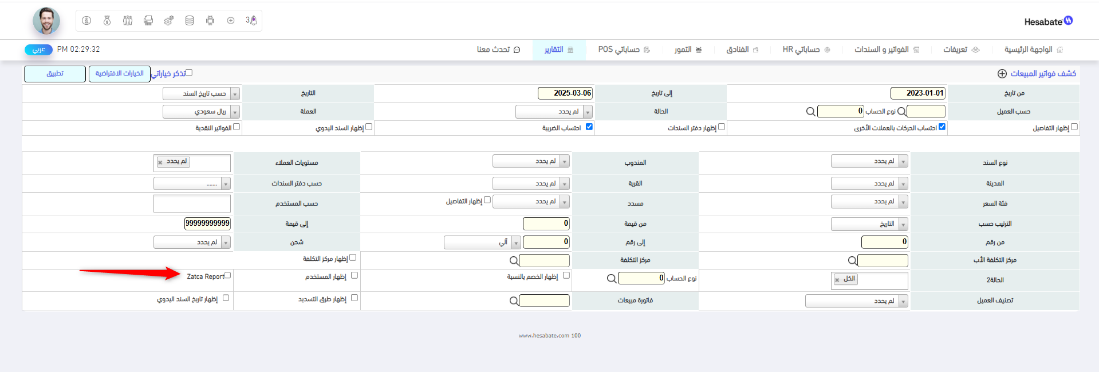Open التاريخ dropdown showing حسب تاريخ السند
The height and width of the screenshot is (372, 1099).
coord(201,93)
